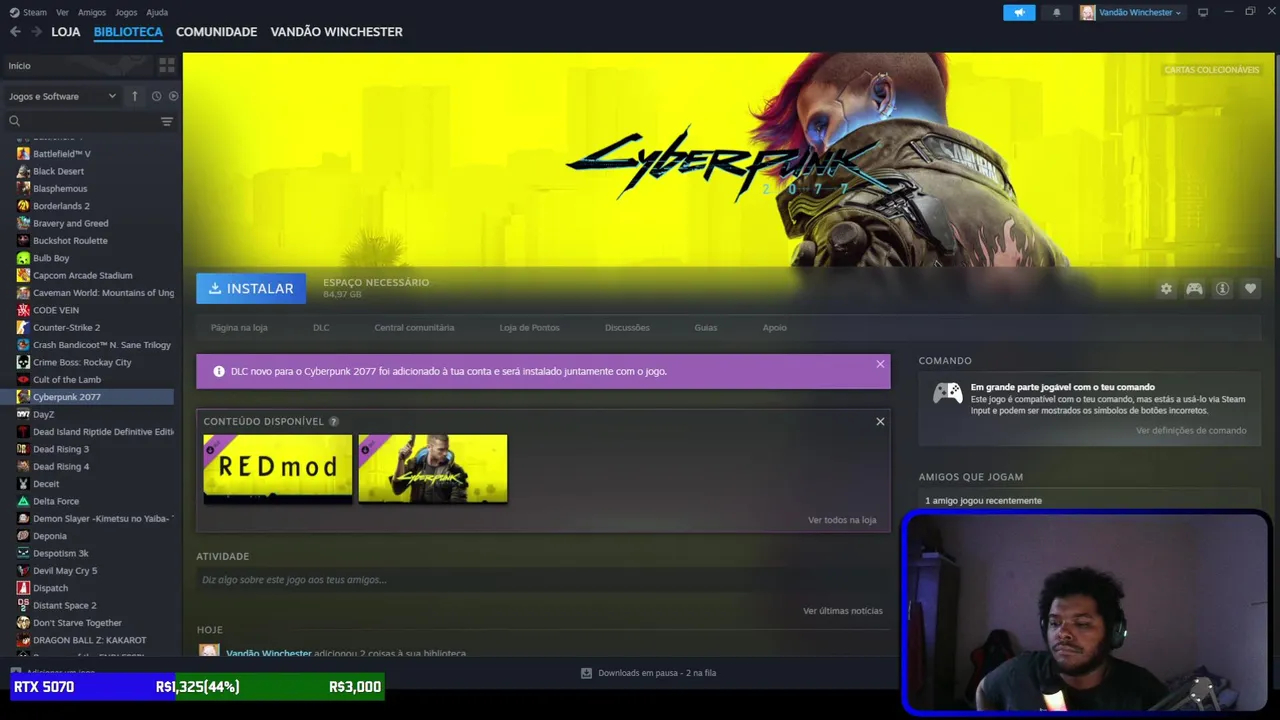Open the Cyberpunk 2077 bonus content thumbnail

[433, 468]
